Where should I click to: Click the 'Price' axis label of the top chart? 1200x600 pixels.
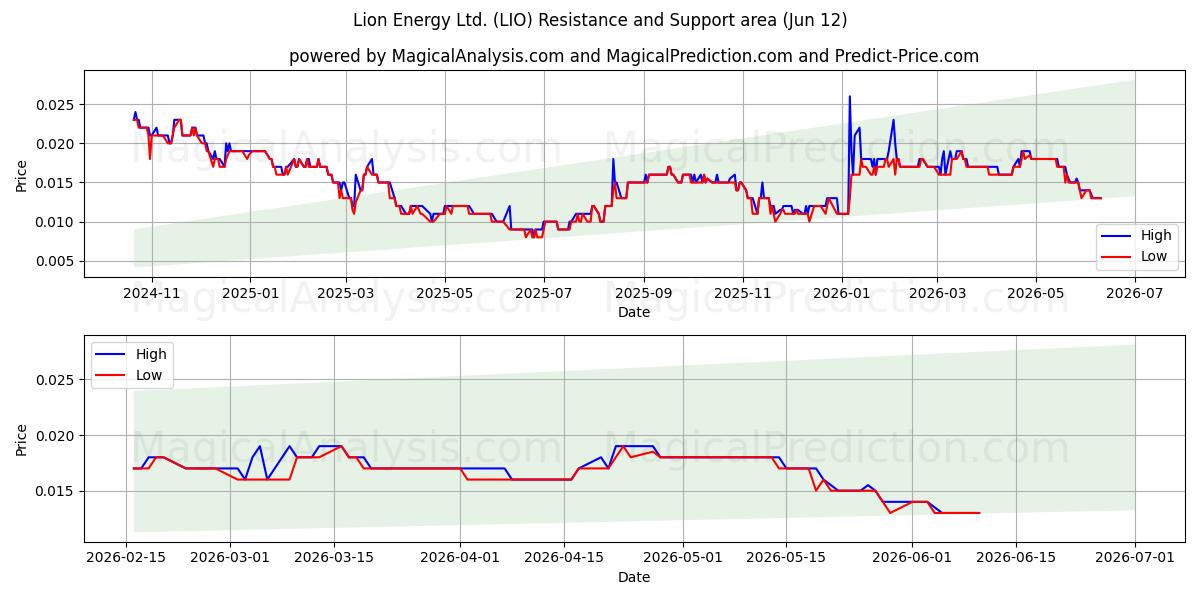[22, 174]
